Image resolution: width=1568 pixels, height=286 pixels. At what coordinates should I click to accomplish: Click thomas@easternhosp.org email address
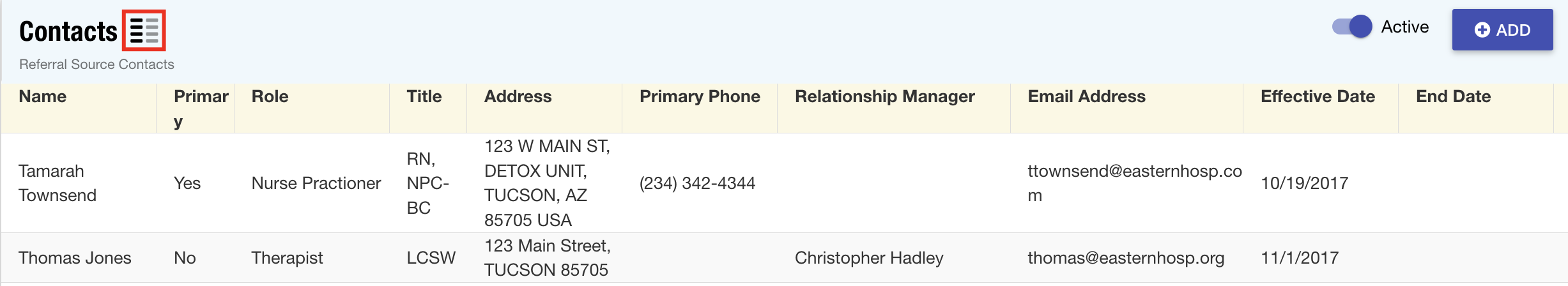[x=1126, y=258]
